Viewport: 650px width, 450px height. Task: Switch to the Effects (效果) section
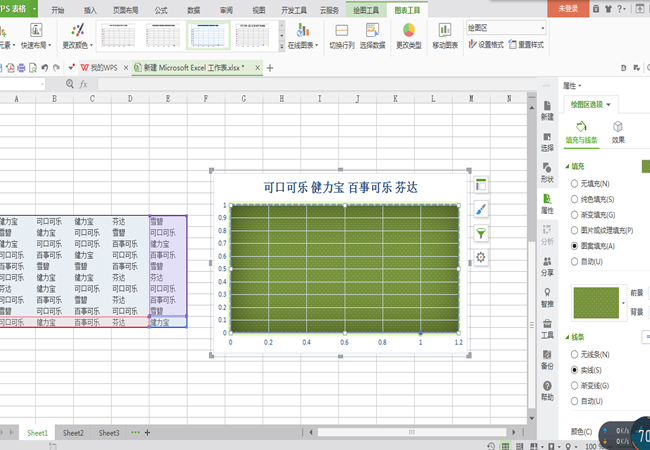[x=618, y=132]
